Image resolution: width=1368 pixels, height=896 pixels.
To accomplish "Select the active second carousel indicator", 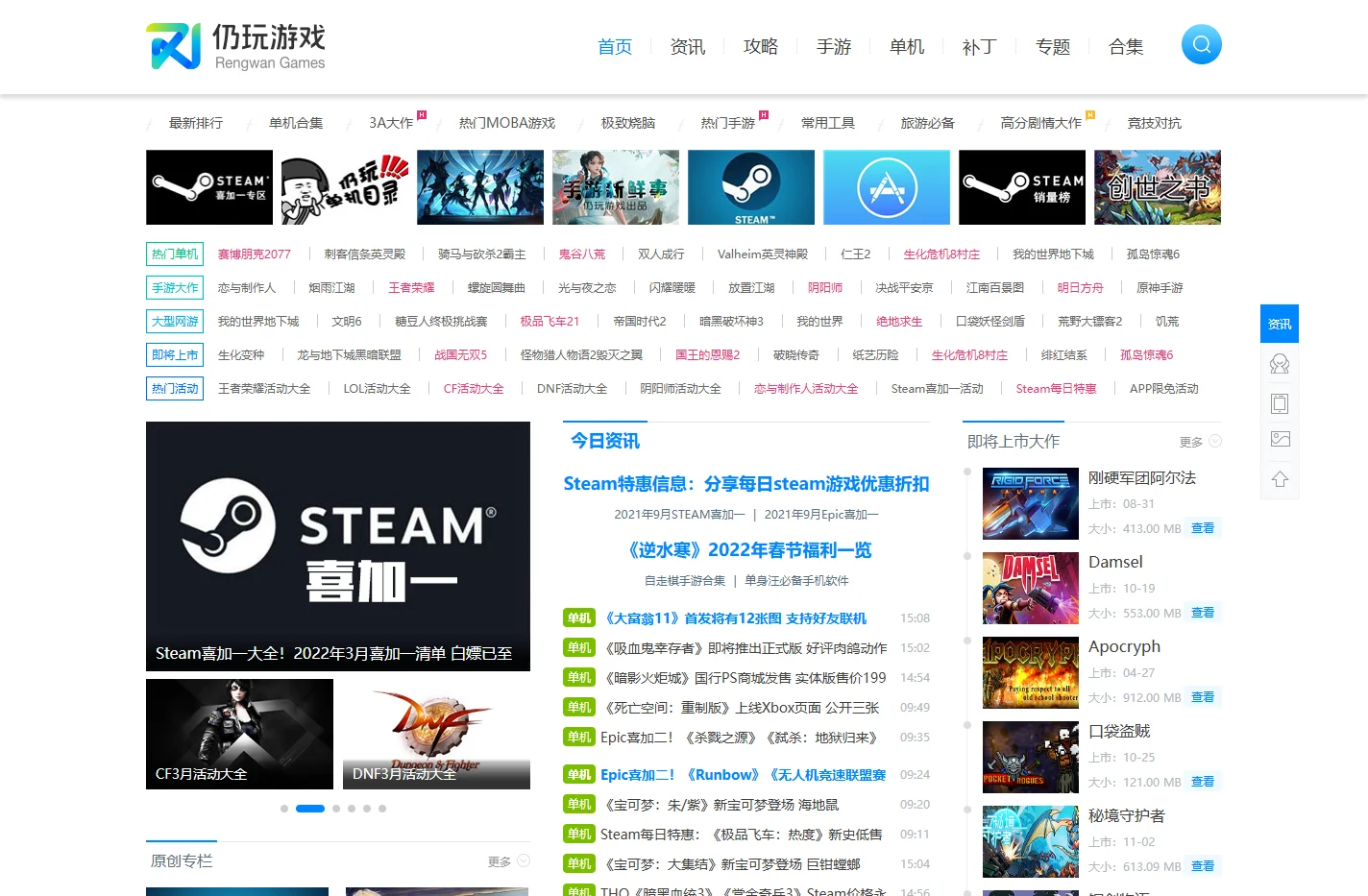I will point(310,809).
